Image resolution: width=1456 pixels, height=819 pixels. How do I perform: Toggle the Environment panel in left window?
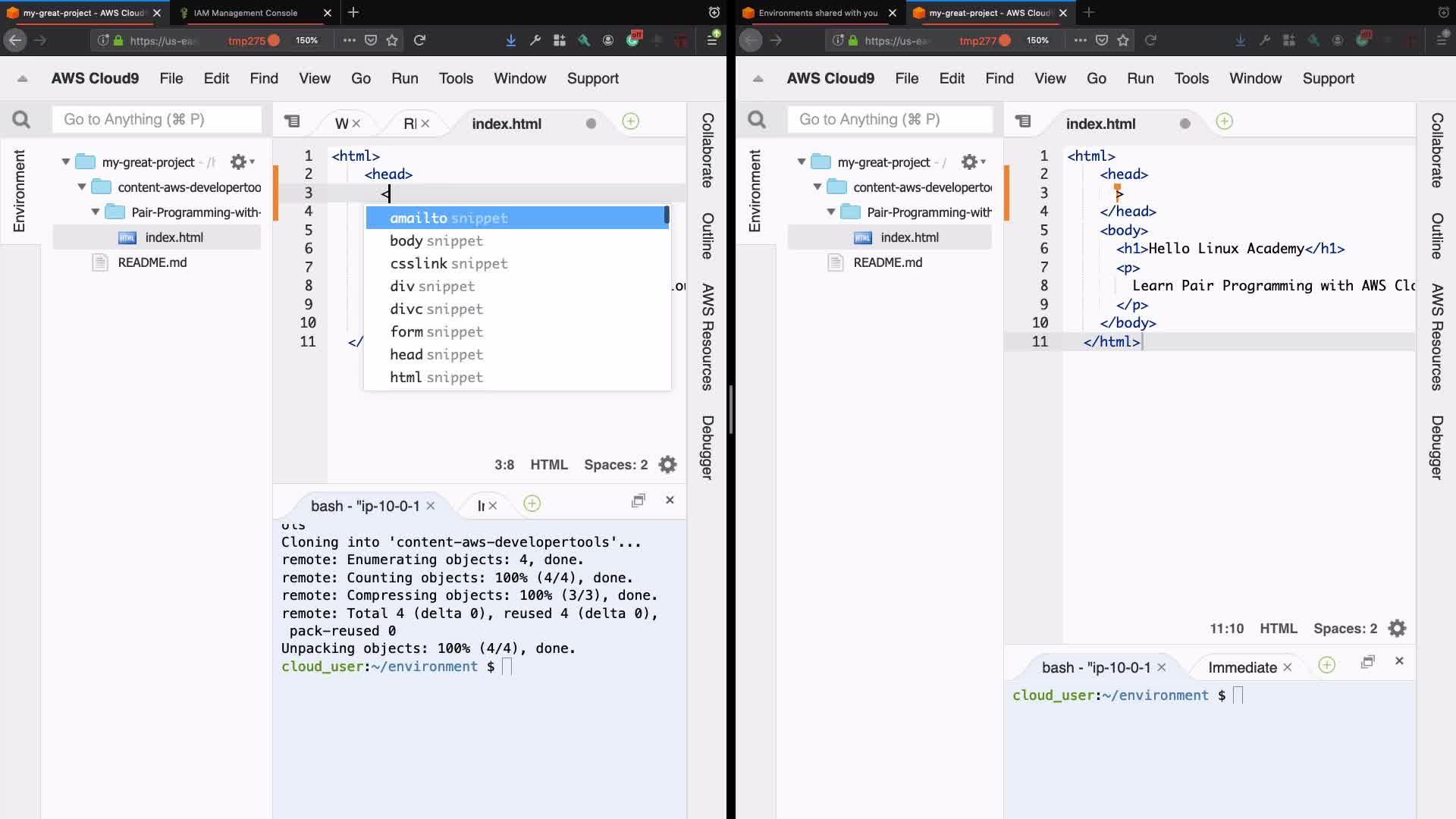(x=19, y=190)
